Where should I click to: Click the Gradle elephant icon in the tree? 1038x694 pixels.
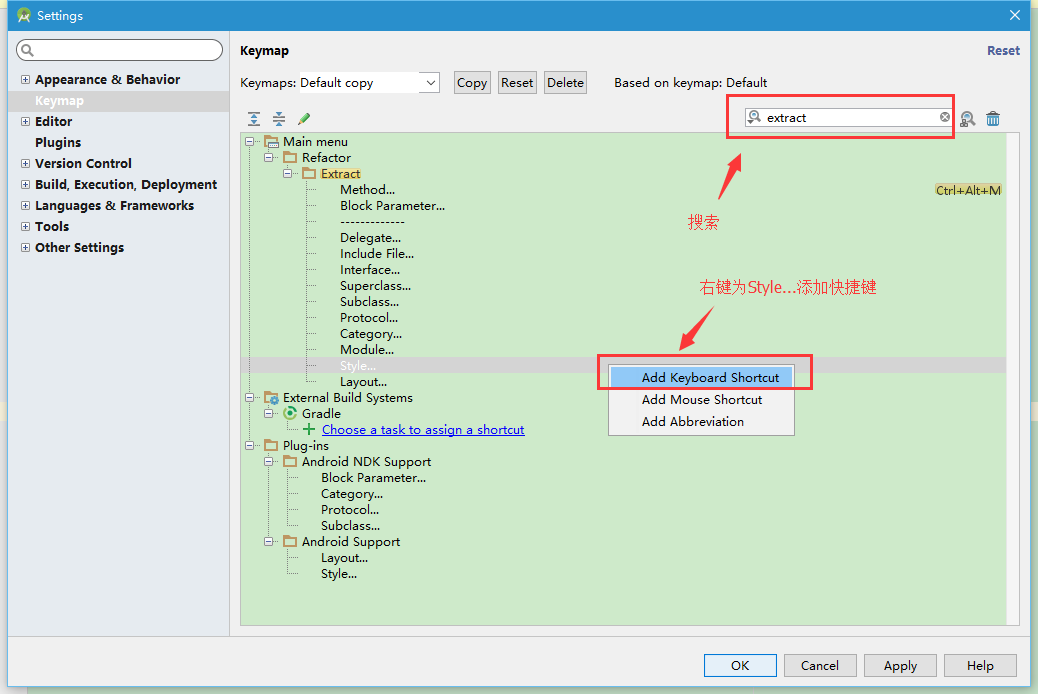pyautogui.click(x=290, y=413)
